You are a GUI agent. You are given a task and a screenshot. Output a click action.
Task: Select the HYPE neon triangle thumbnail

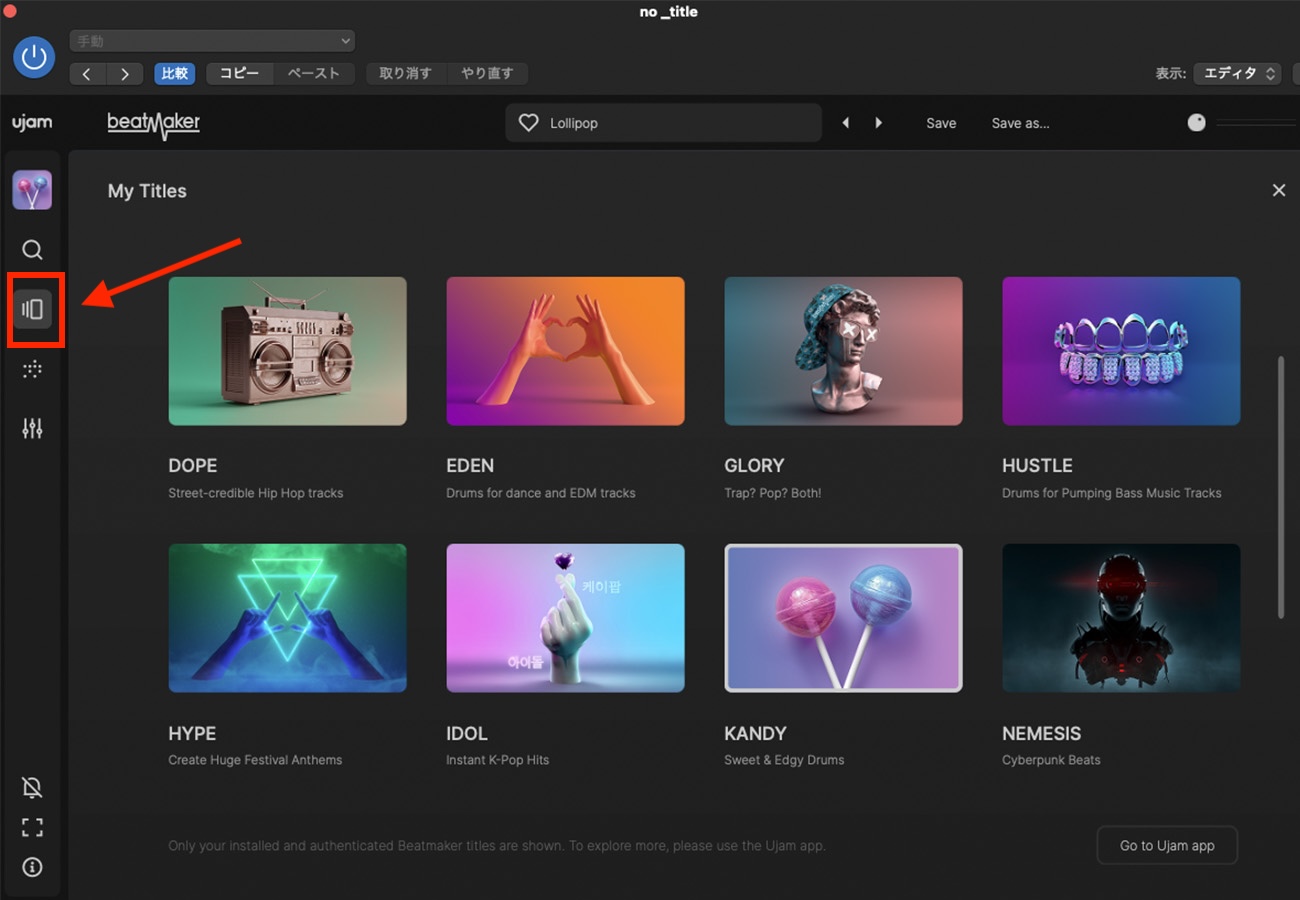(288, 618)
